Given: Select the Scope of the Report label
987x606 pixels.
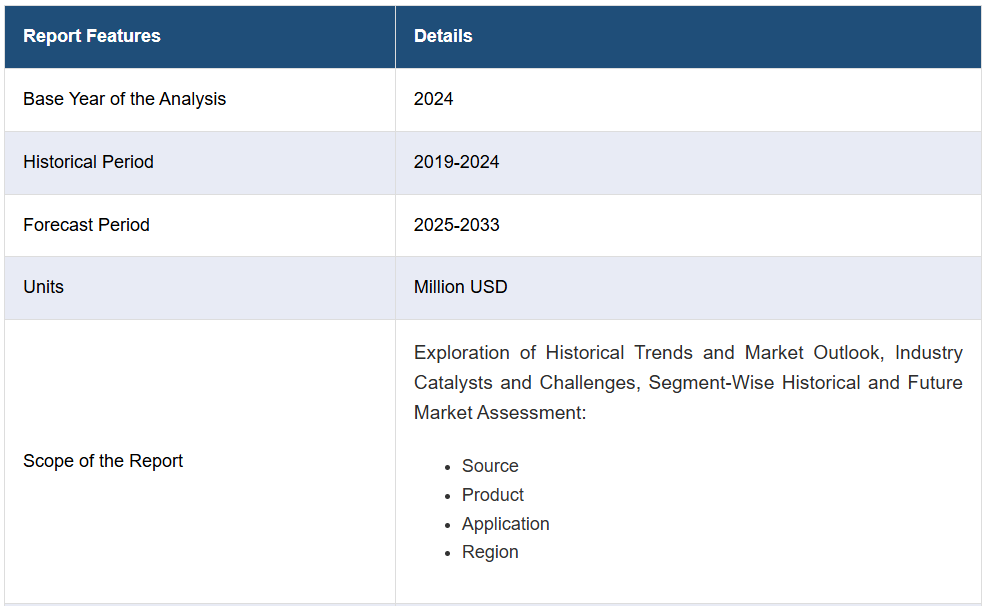Looking at the screenshot, I should coord(103,461).
